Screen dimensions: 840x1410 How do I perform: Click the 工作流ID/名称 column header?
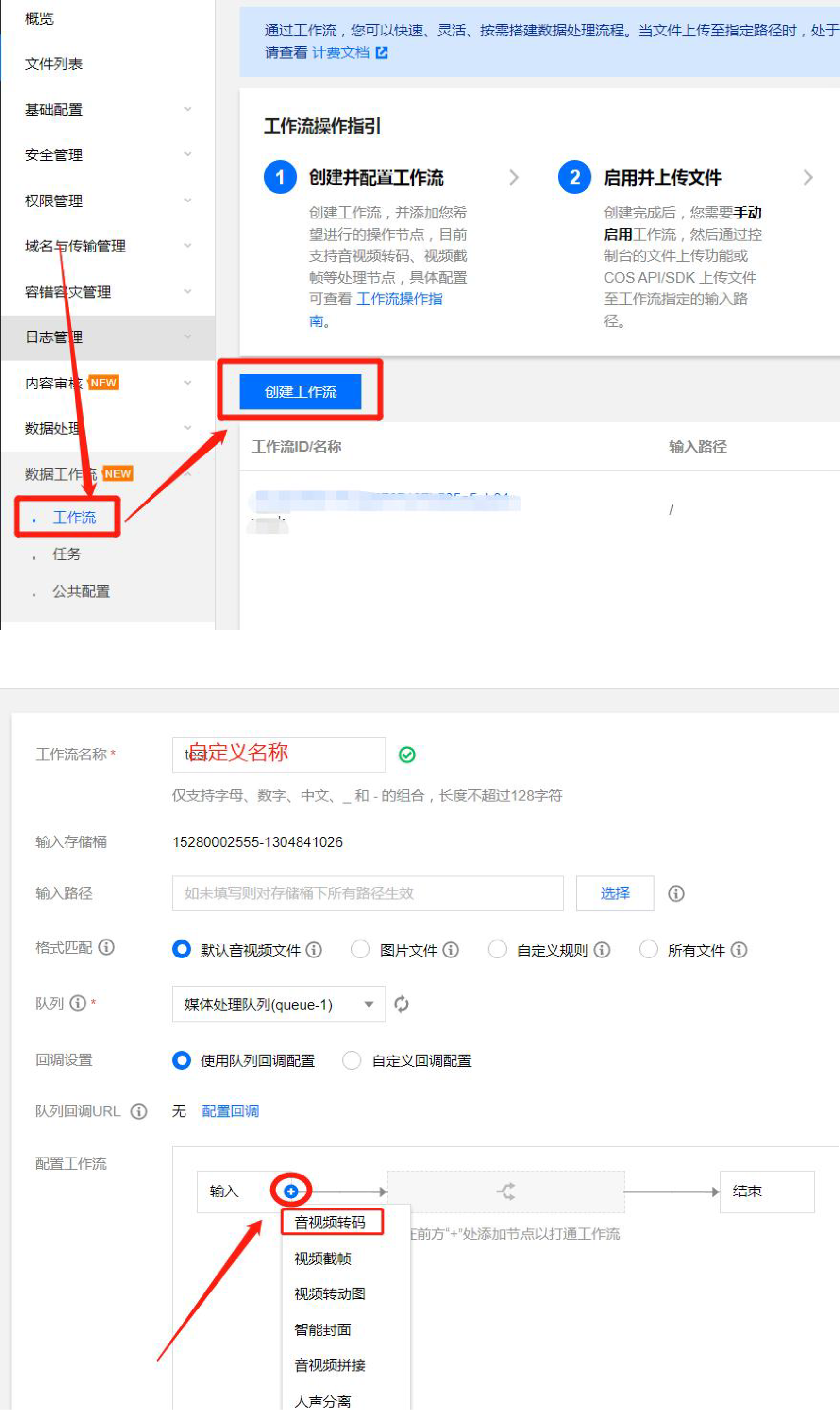pos(297,447)
